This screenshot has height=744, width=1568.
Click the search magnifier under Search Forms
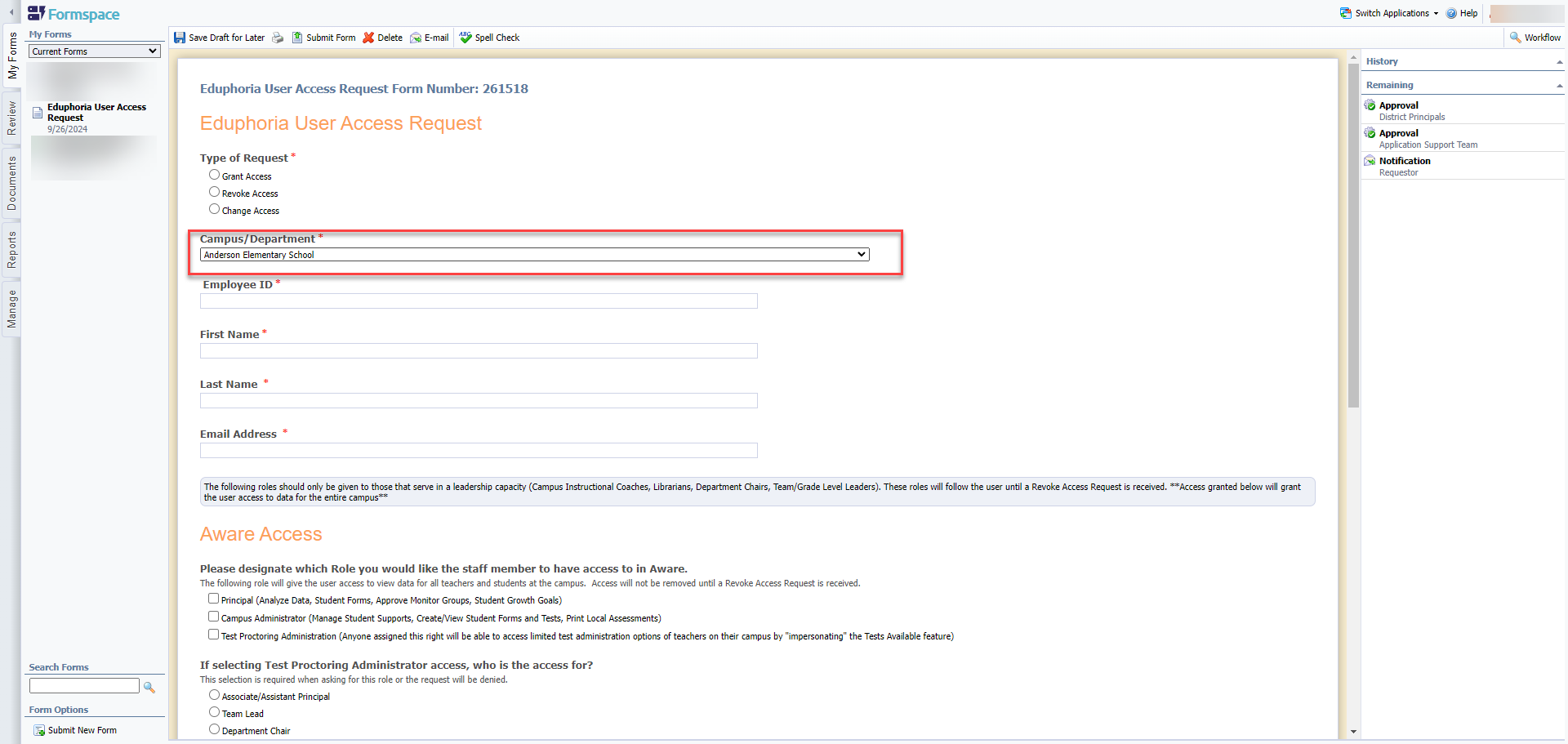(x=149, y=687)
